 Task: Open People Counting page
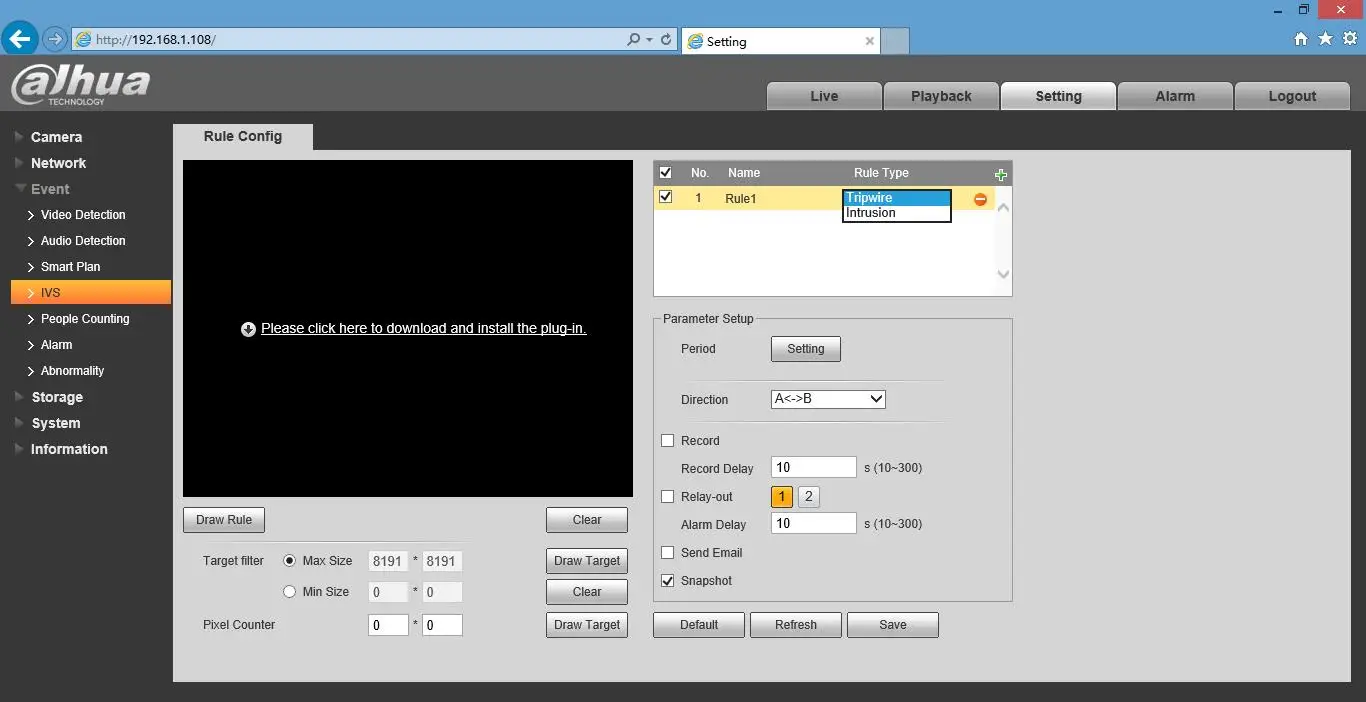point(85,319)
